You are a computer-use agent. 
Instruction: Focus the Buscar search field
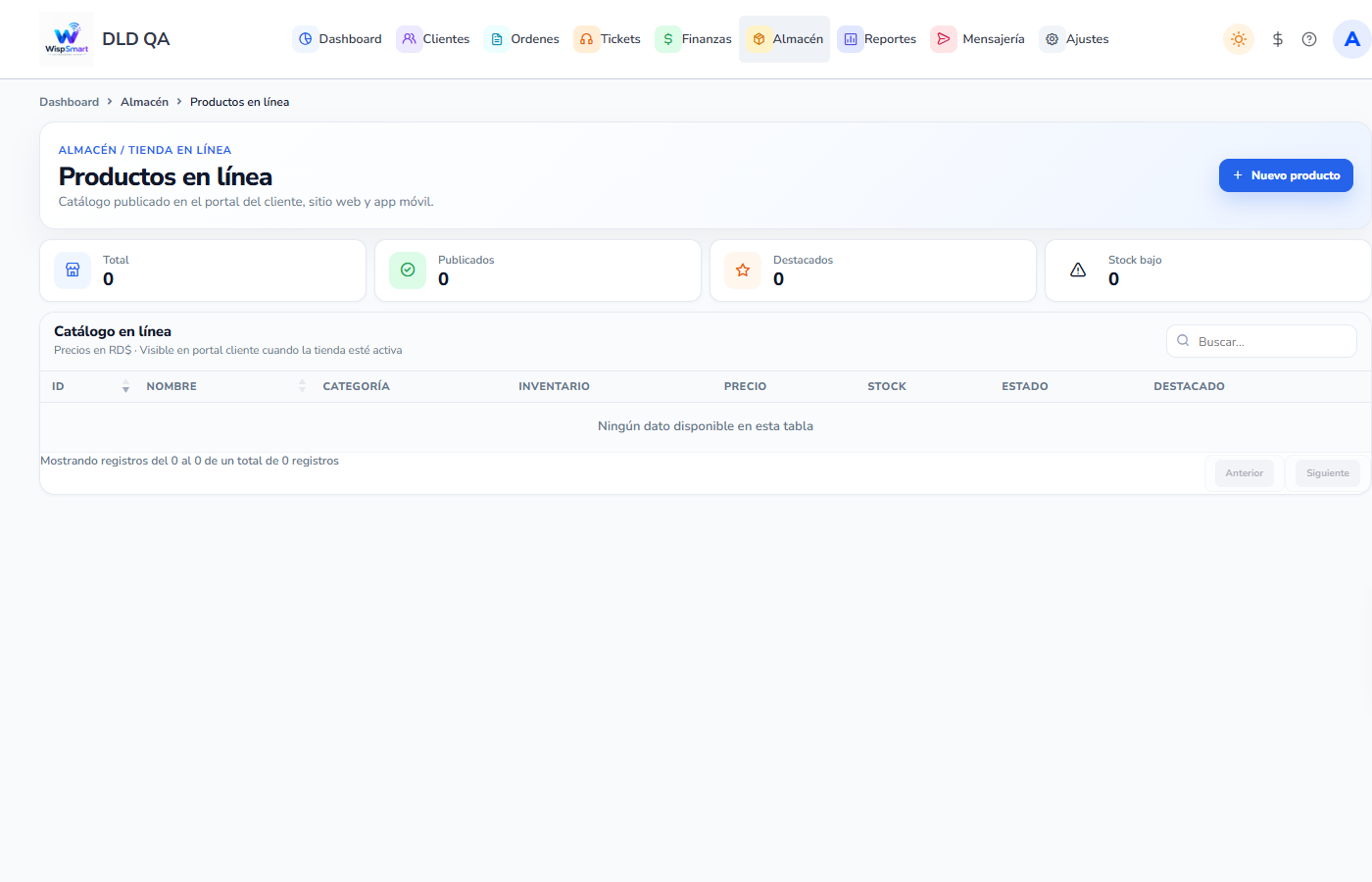point(1261,341)
